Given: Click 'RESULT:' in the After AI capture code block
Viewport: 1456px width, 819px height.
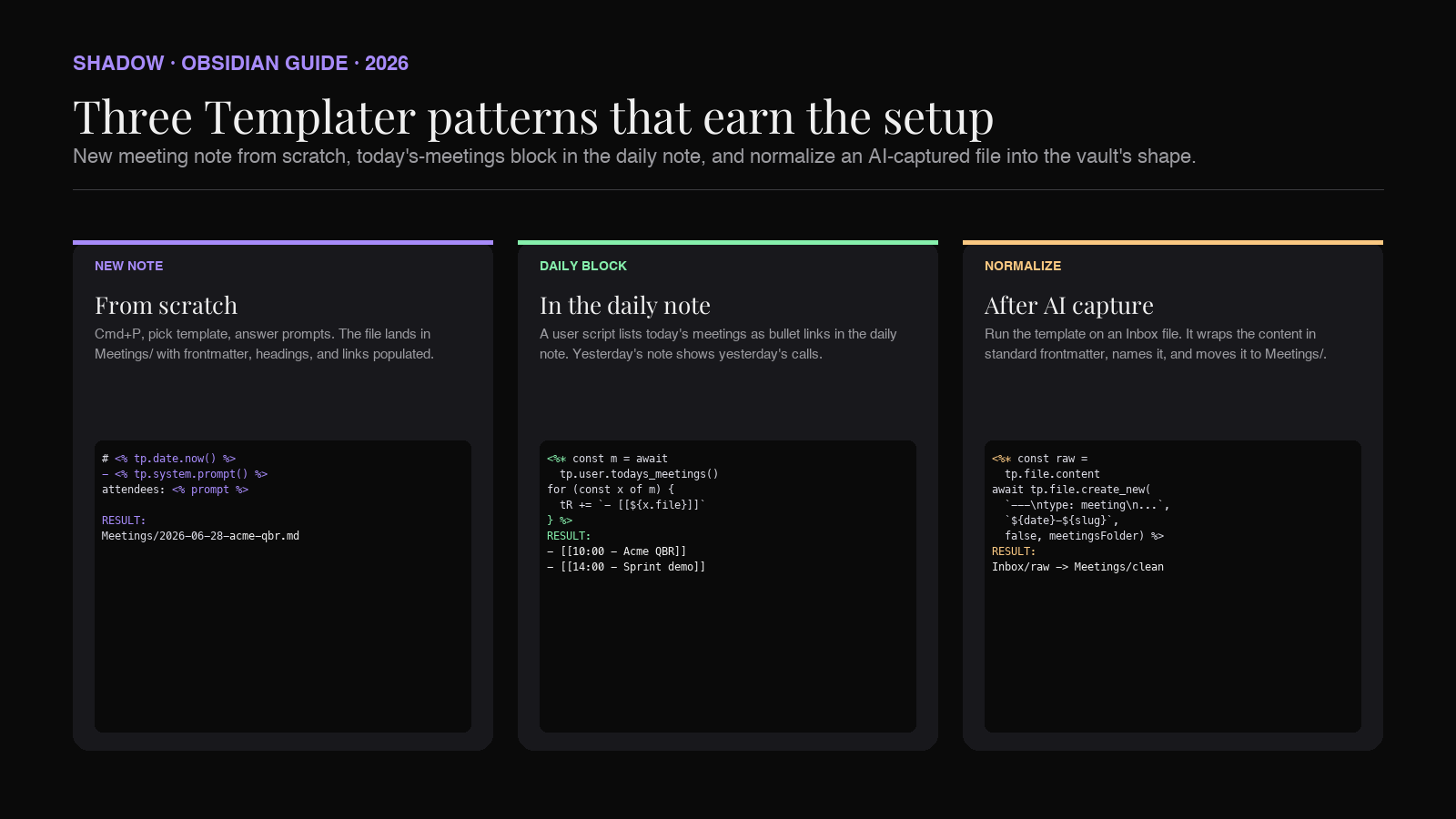Looking at the screenshot, I should [x=1014, y=551].
